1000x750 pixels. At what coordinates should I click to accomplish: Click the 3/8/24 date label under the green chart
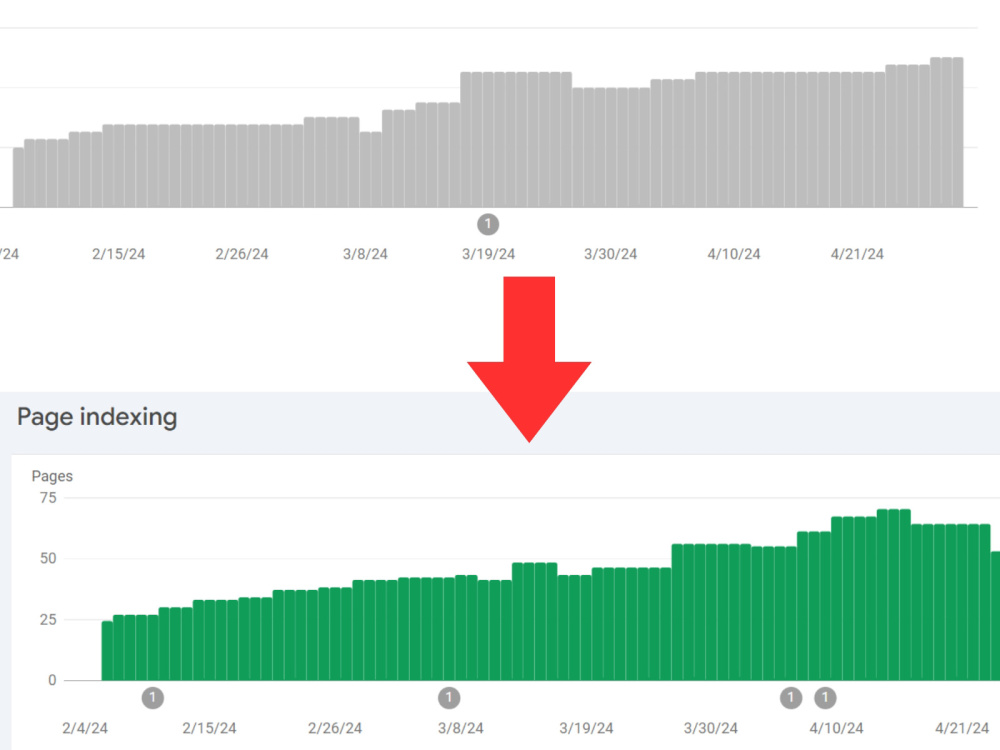point(460,728)
